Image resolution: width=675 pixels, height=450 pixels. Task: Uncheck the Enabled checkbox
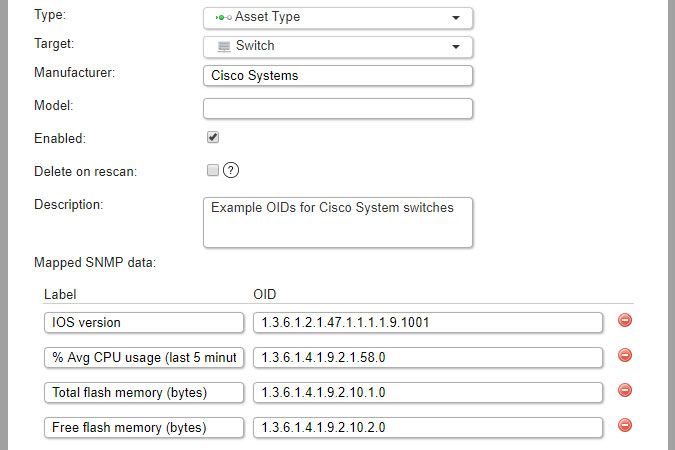click(213, 137)
